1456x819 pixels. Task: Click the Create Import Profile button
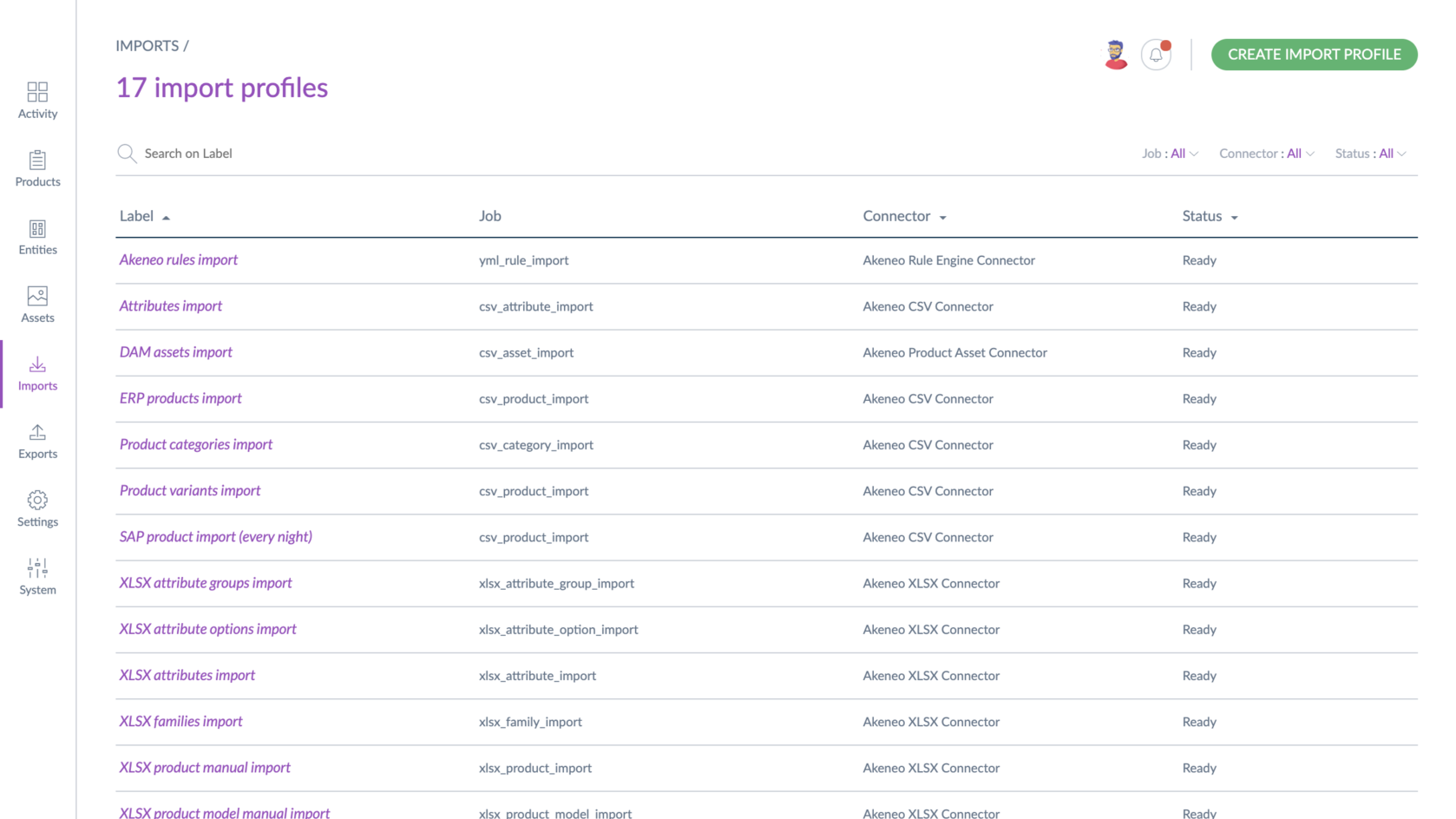tap(1314, 55)
